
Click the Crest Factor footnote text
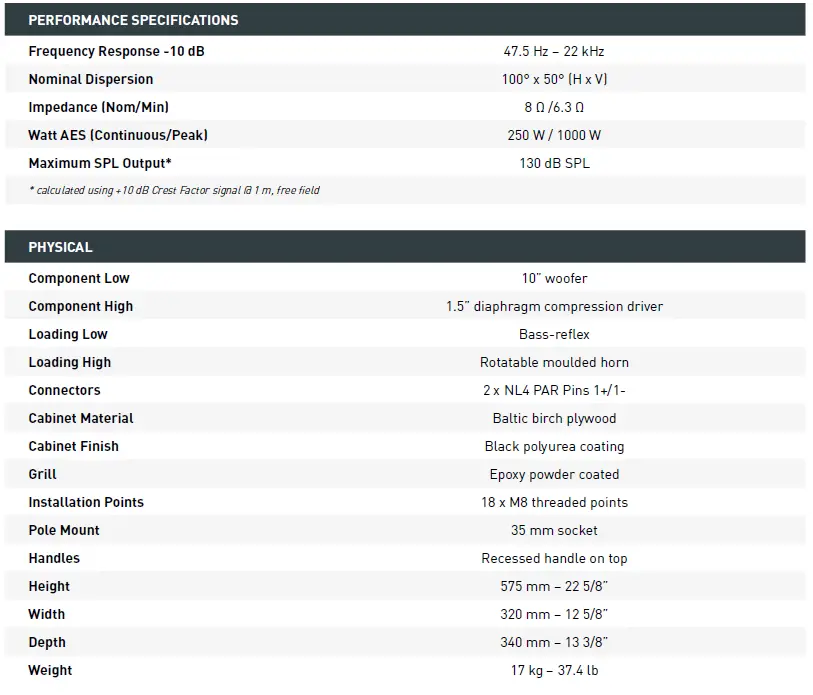tap(174, 190)
